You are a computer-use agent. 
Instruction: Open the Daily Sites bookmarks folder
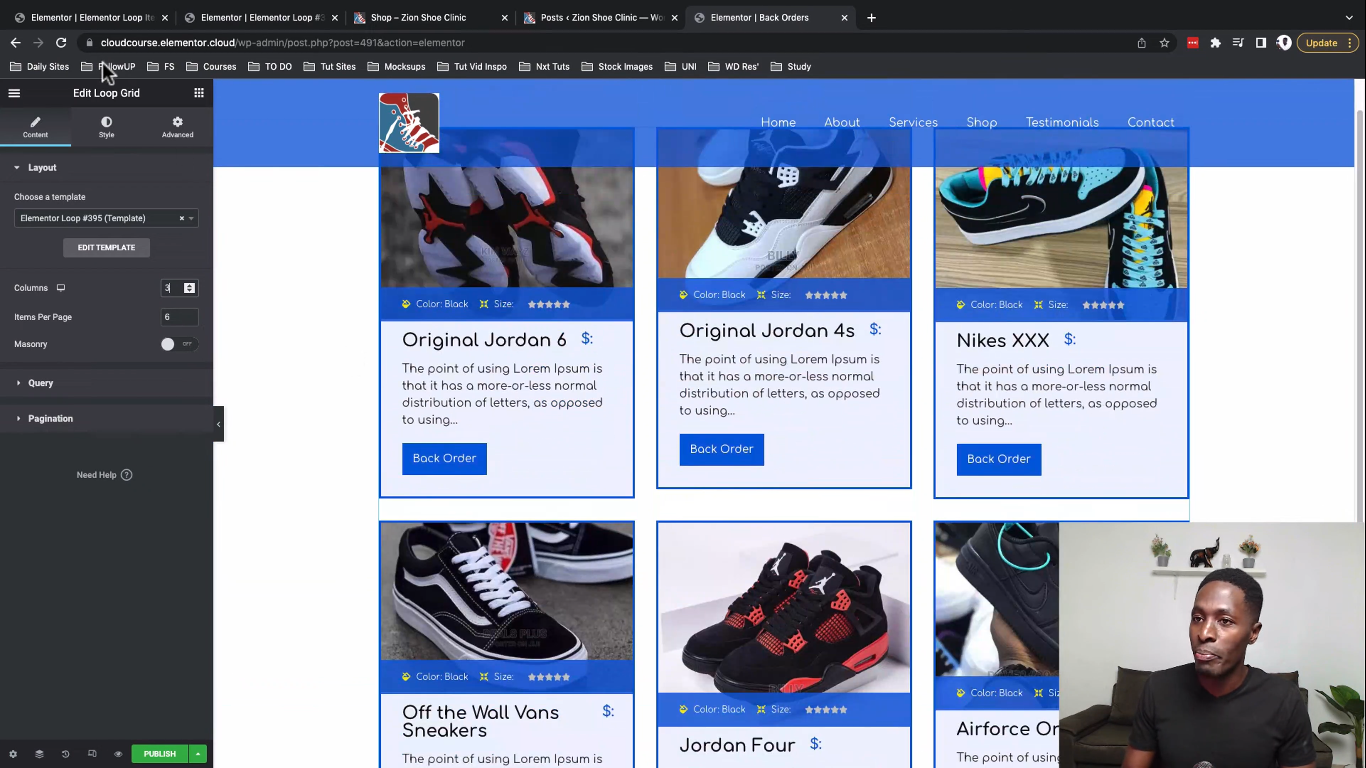click(39, 67)
